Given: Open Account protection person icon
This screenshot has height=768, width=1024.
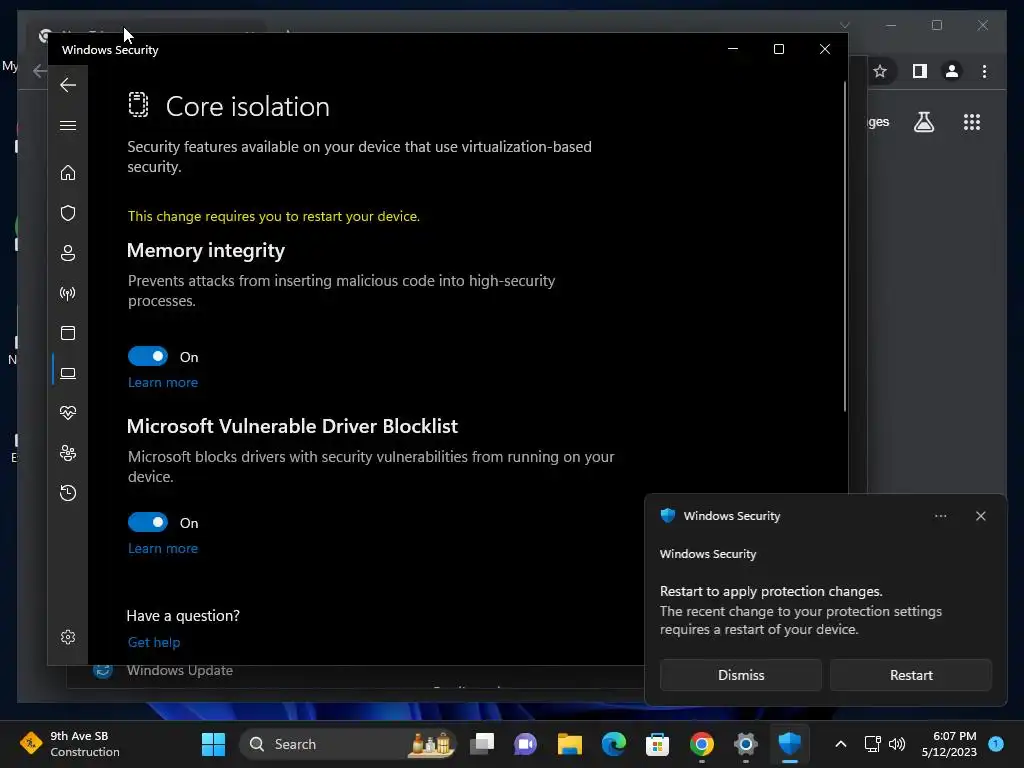Looking at the screenshot, I should click(x=68, y=253).
